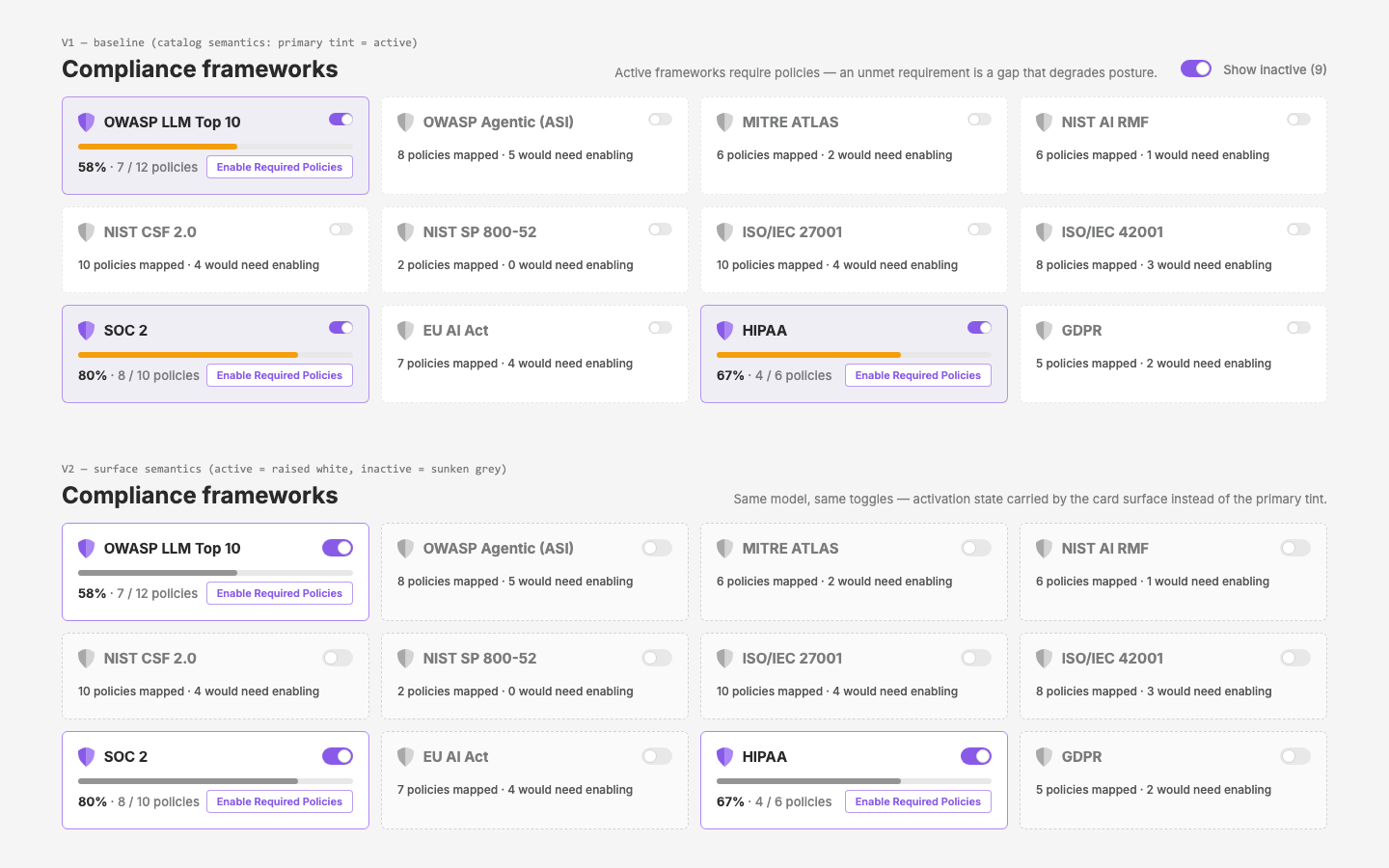Click the V2 "Compliance frameworks" heading
The height and width of the screenshot is (868, 1389).
[200, 496]
